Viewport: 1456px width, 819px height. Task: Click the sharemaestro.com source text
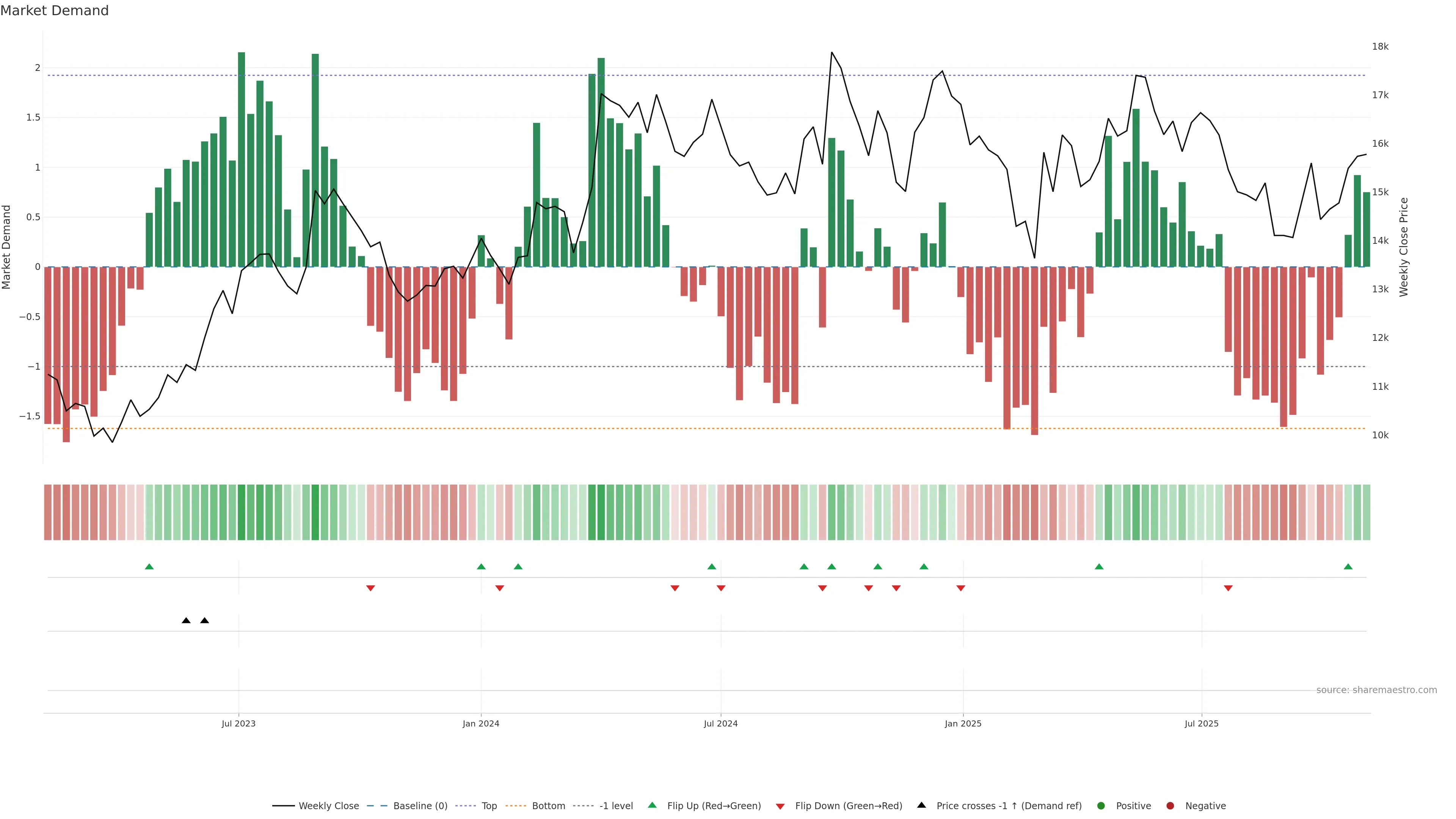pyautogui.click(x=1376, y=690)
